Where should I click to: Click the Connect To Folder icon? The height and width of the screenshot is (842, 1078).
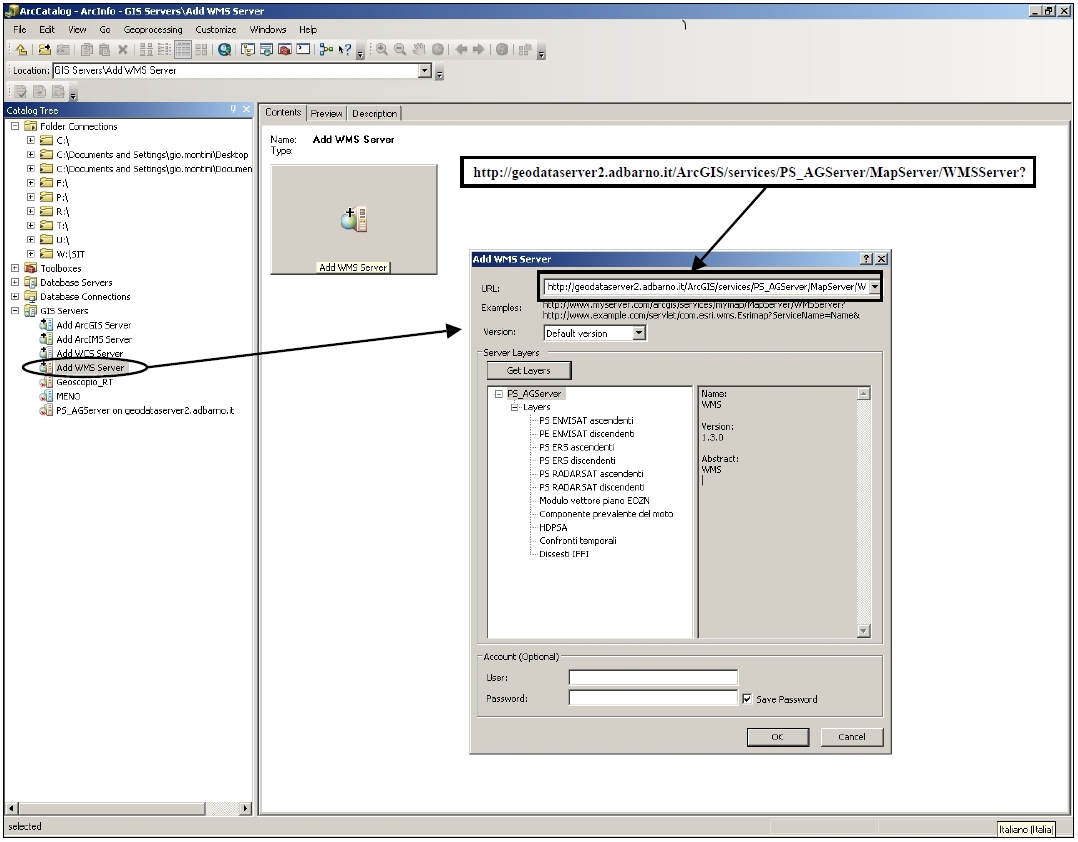pyautogui.click(x=45, y=49)
